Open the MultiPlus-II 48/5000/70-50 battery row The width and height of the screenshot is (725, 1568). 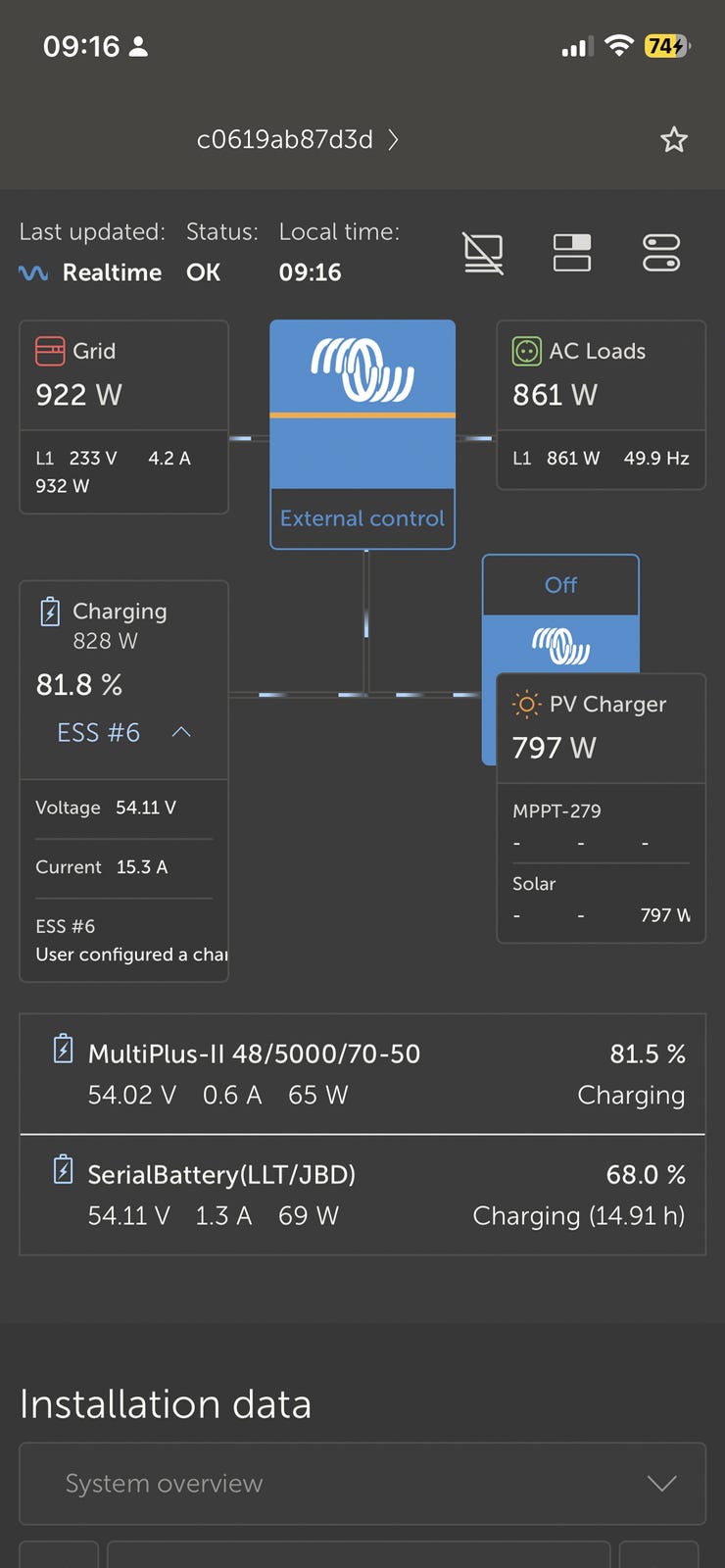pyautogui.click(x=362, y=1074)
